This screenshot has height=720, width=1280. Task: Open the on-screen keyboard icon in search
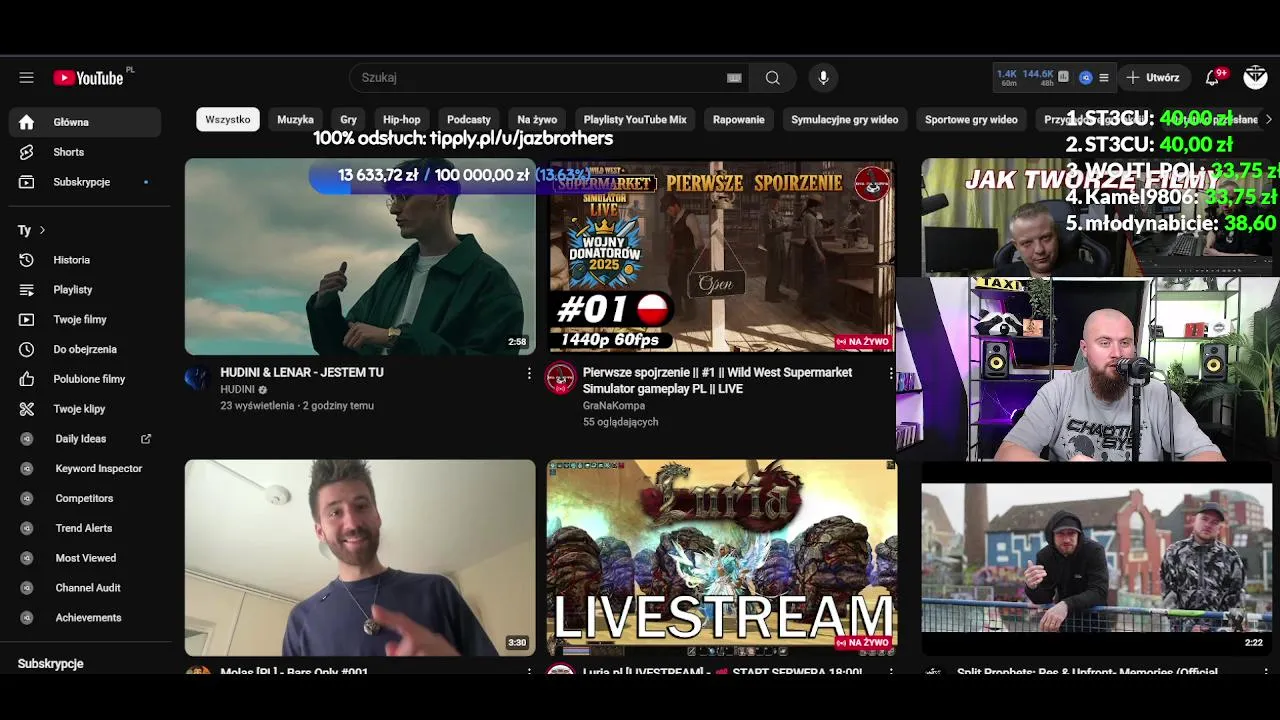[x=734, y=78]
